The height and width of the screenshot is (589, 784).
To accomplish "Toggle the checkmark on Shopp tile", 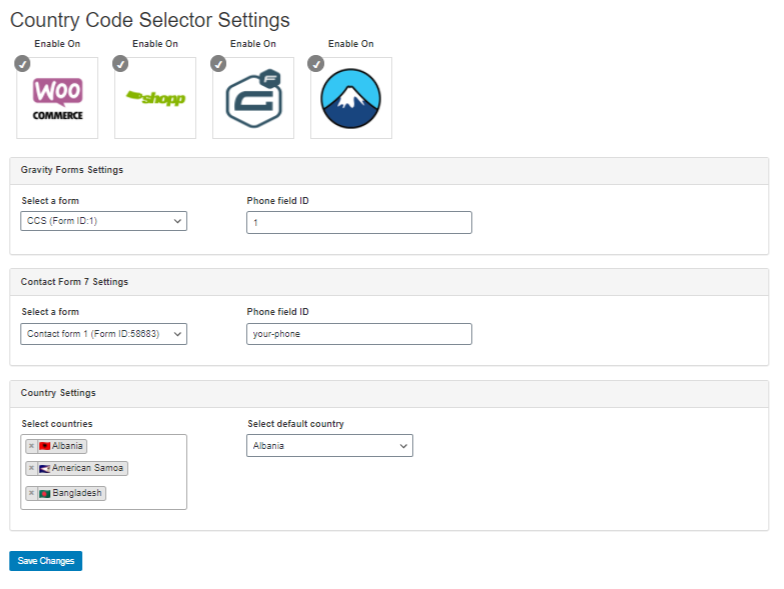I will 120,64.
